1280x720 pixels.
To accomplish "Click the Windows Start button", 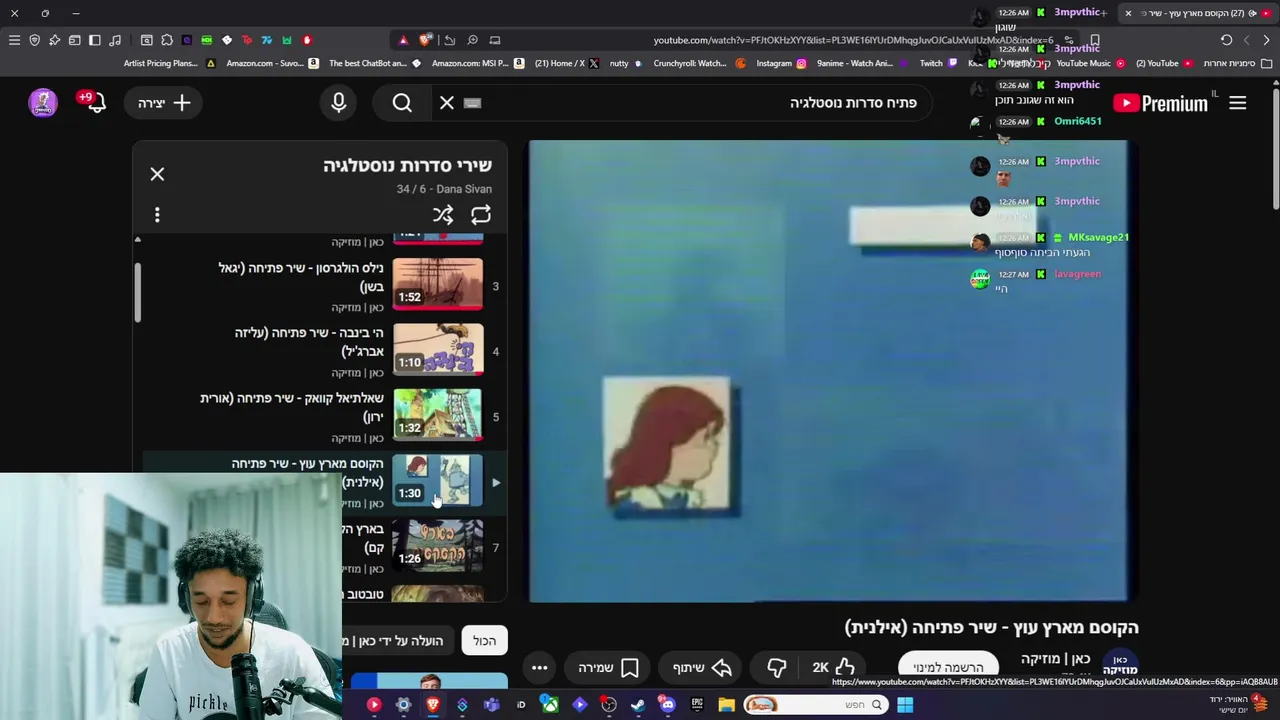I will (x=904, y=705).
